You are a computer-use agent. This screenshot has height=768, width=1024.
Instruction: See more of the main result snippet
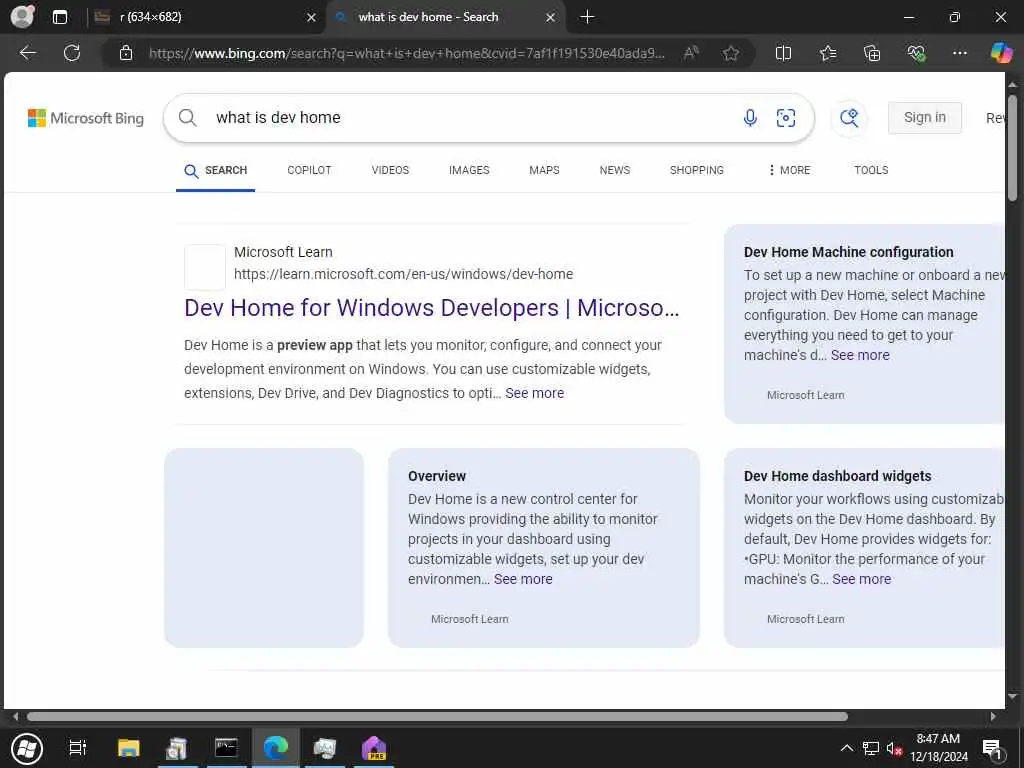pyautogui.click(x=534, y=393)
